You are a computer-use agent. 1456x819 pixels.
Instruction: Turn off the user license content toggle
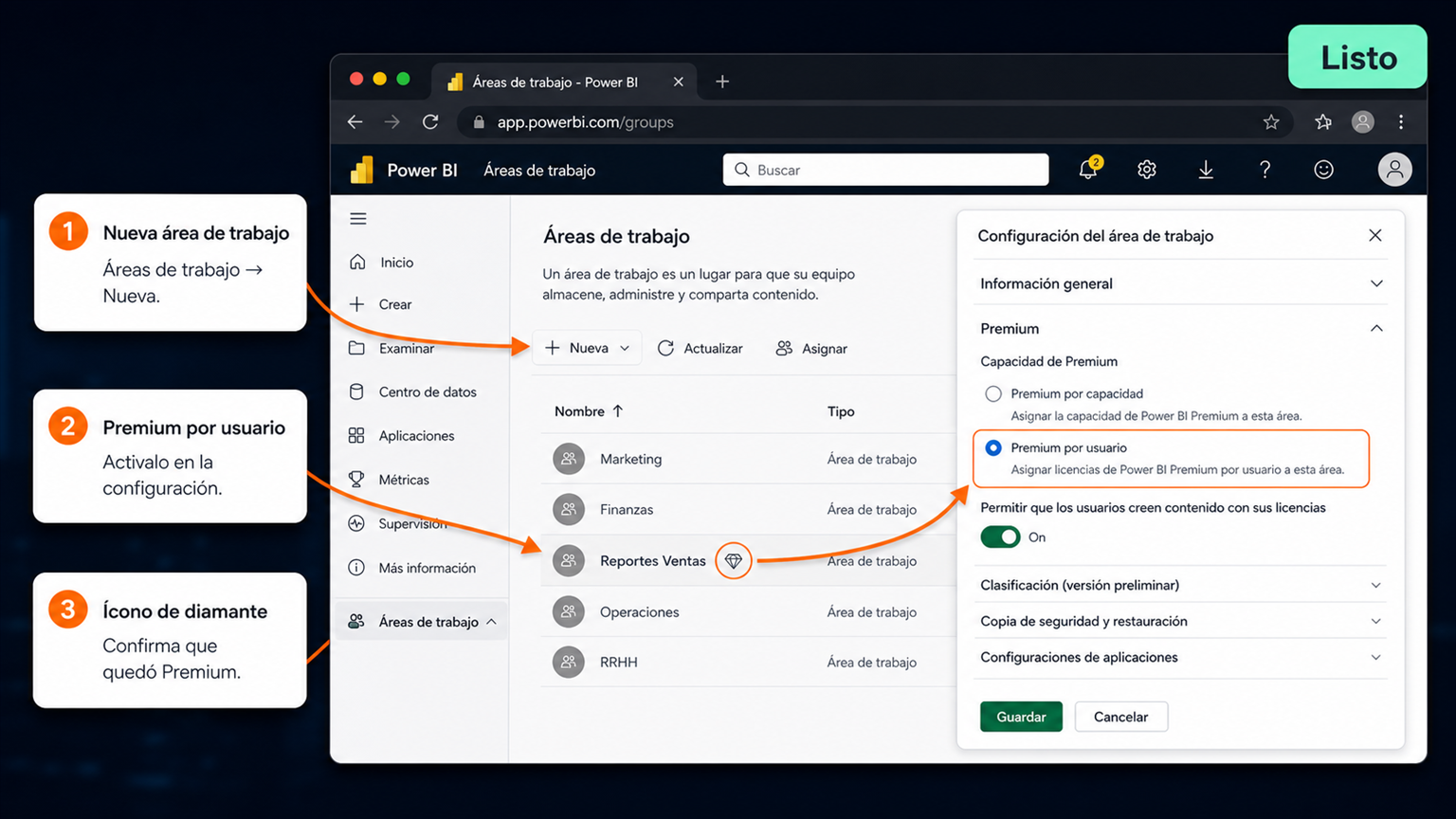coord(1000,537)
